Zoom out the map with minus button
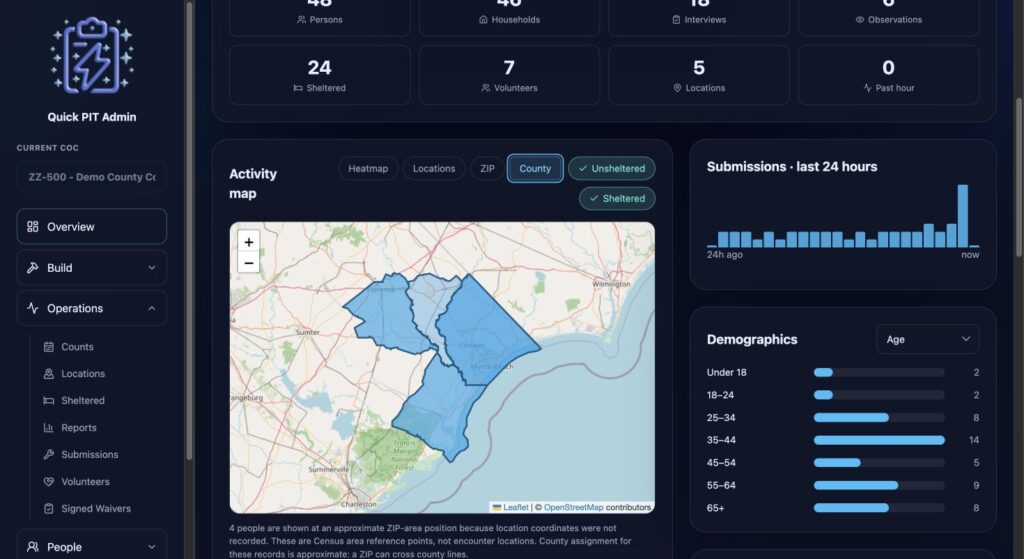The height and width of the screenshot is (559, 1024). [249, 263]
